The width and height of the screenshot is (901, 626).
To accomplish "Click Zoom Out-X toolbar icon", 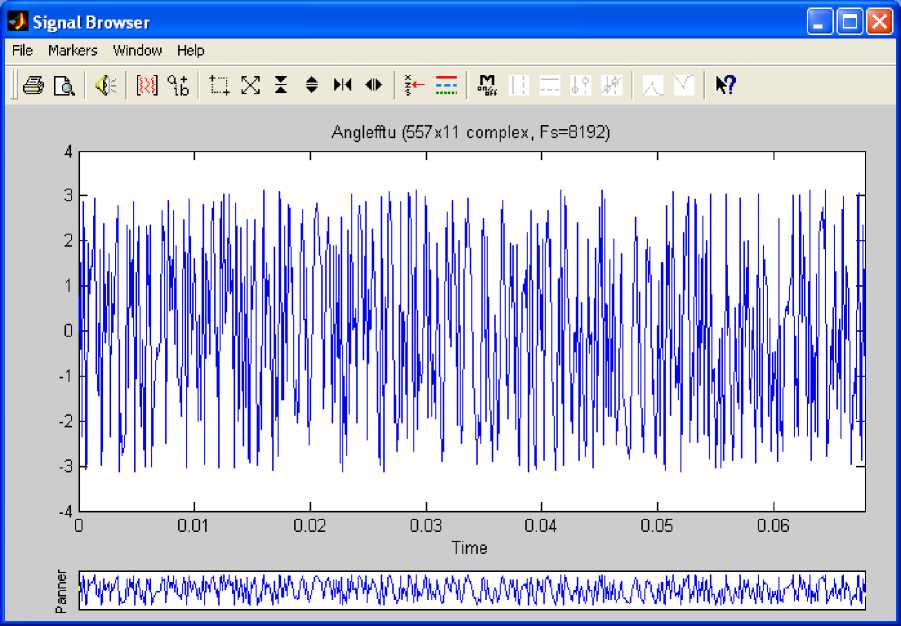I will (x=373, y=86).
